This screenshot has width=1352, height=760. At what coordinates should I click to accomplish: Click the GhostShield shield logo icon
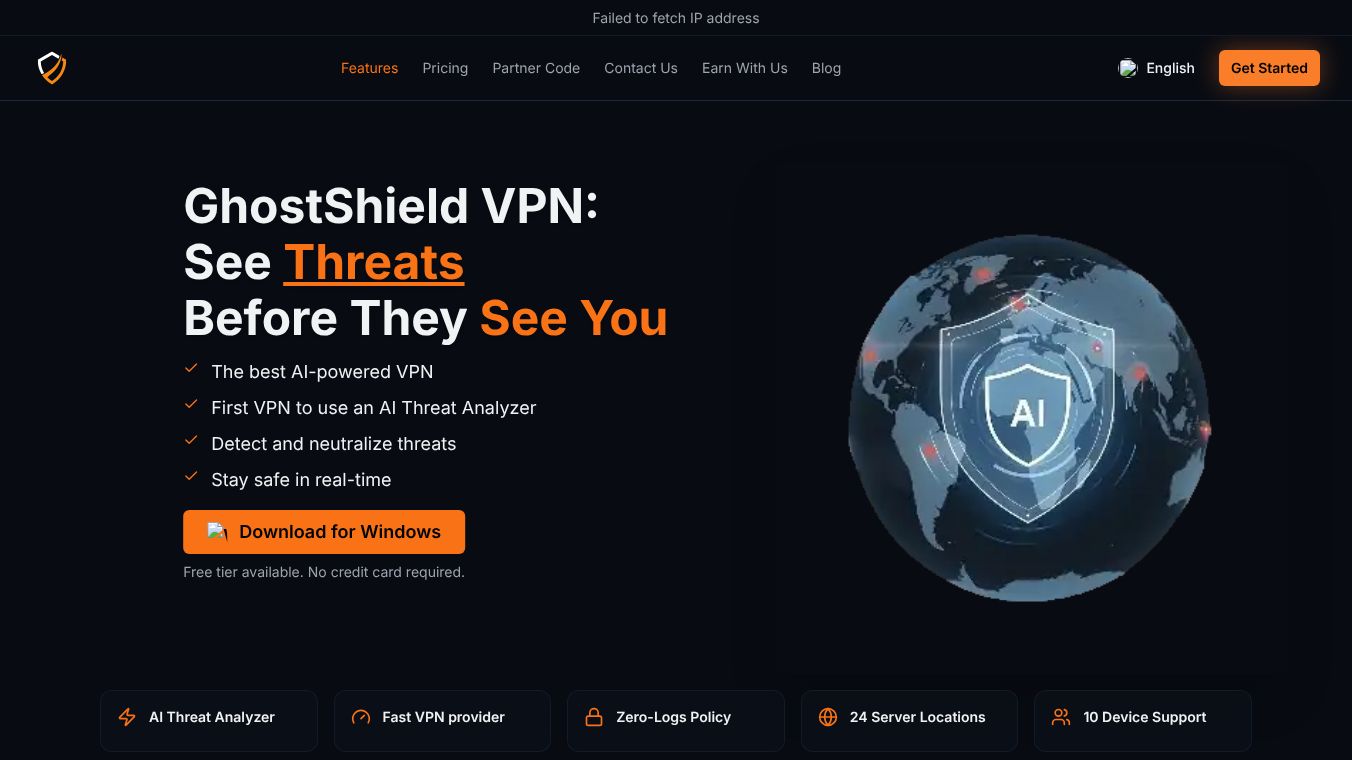click(x=51, y=67)
